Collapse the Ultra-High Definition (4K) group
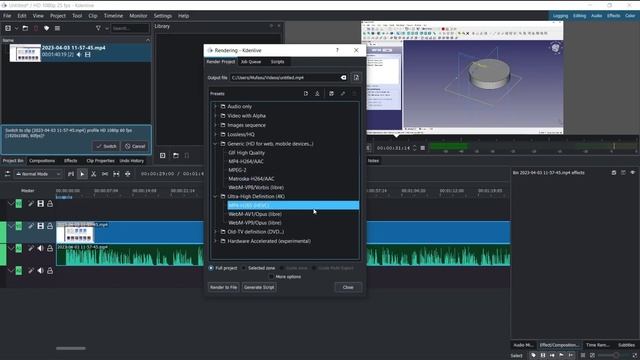 [216, 196]
